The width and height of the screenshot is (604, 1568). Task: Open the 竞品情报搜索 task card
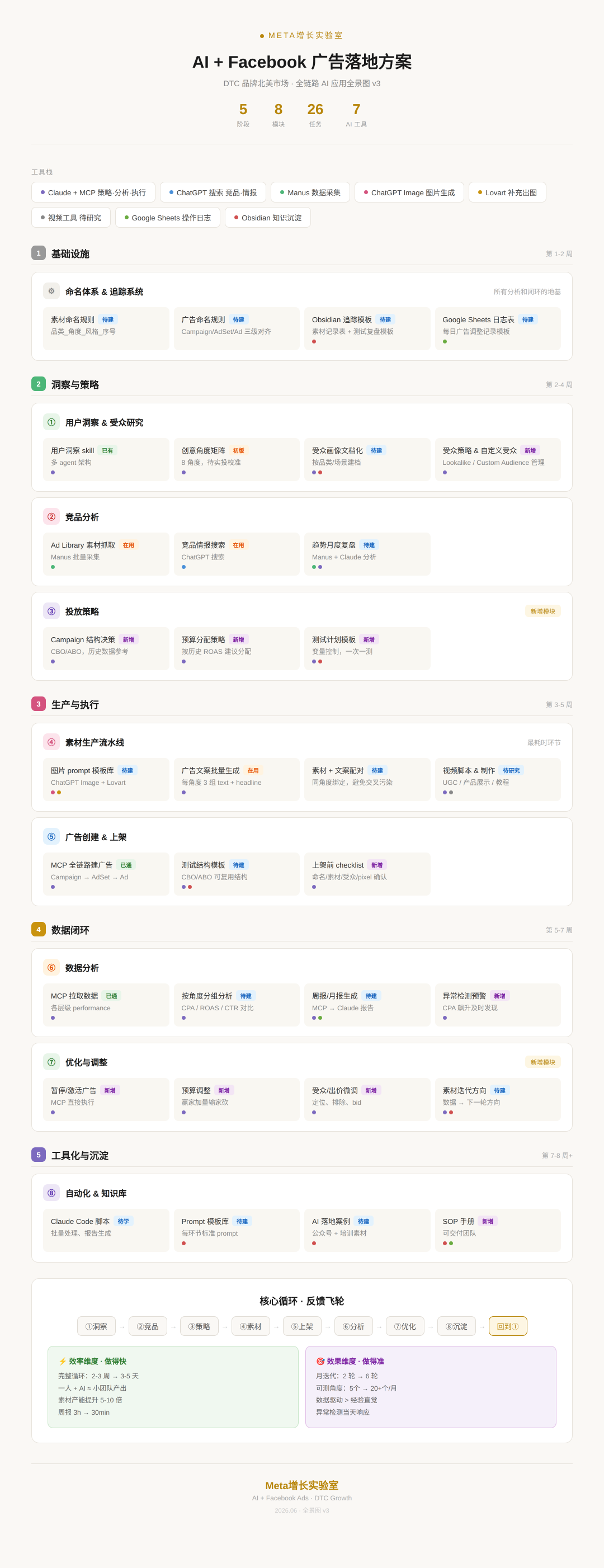[237, 554]
